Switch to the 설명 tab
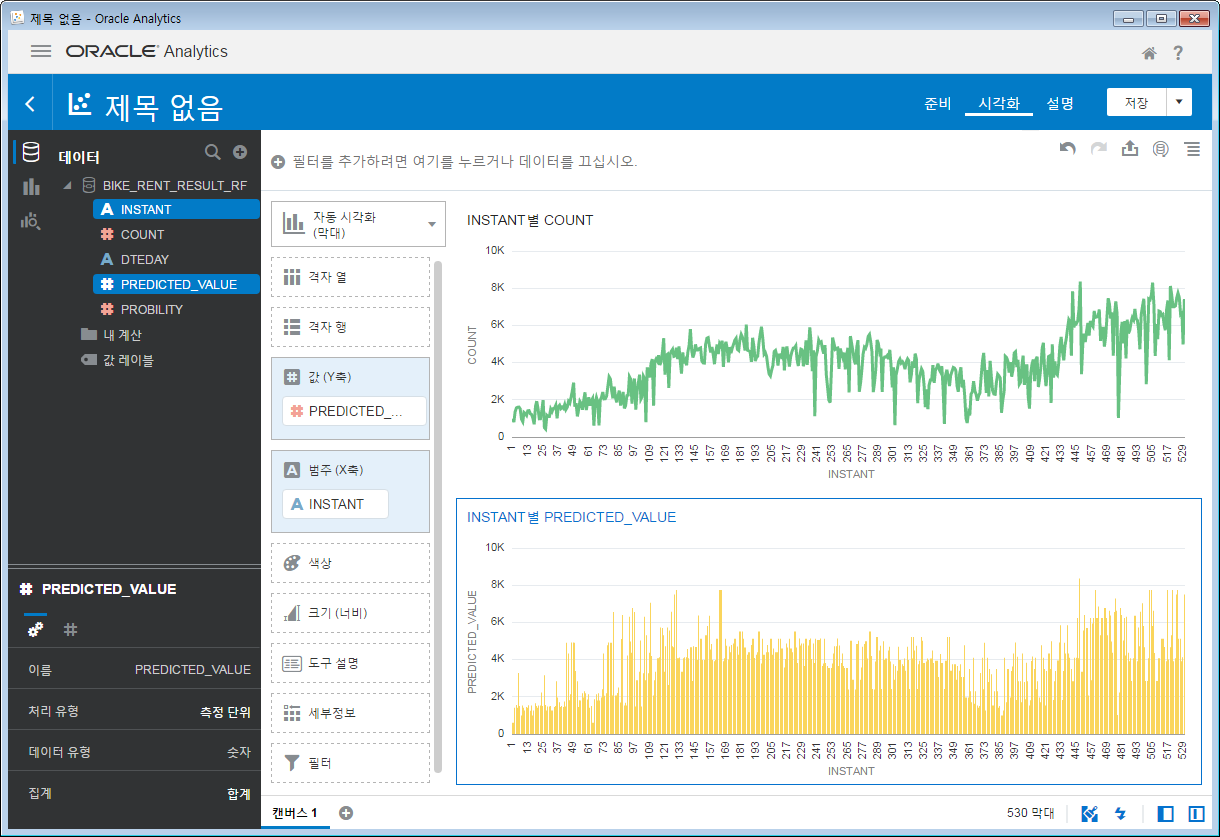Viewport: 1220px width, 837px height. coord(1060,103)
